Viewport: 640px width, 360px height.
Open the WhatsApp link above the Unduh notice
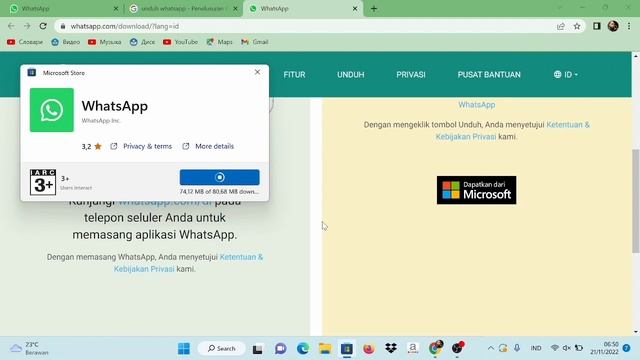[476, 104]
